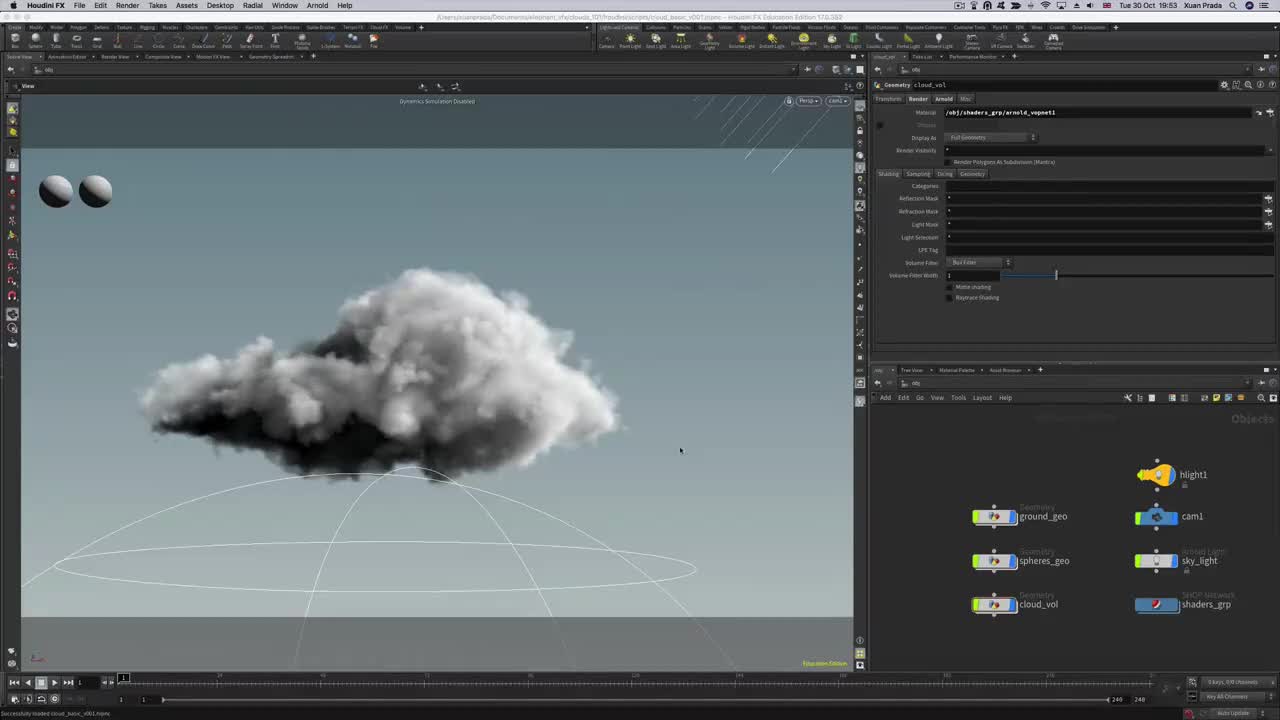1280x720 pixels.
Task: Enable Matte shading checkbox
Action: pyautogui.click(x=949, y=288)
